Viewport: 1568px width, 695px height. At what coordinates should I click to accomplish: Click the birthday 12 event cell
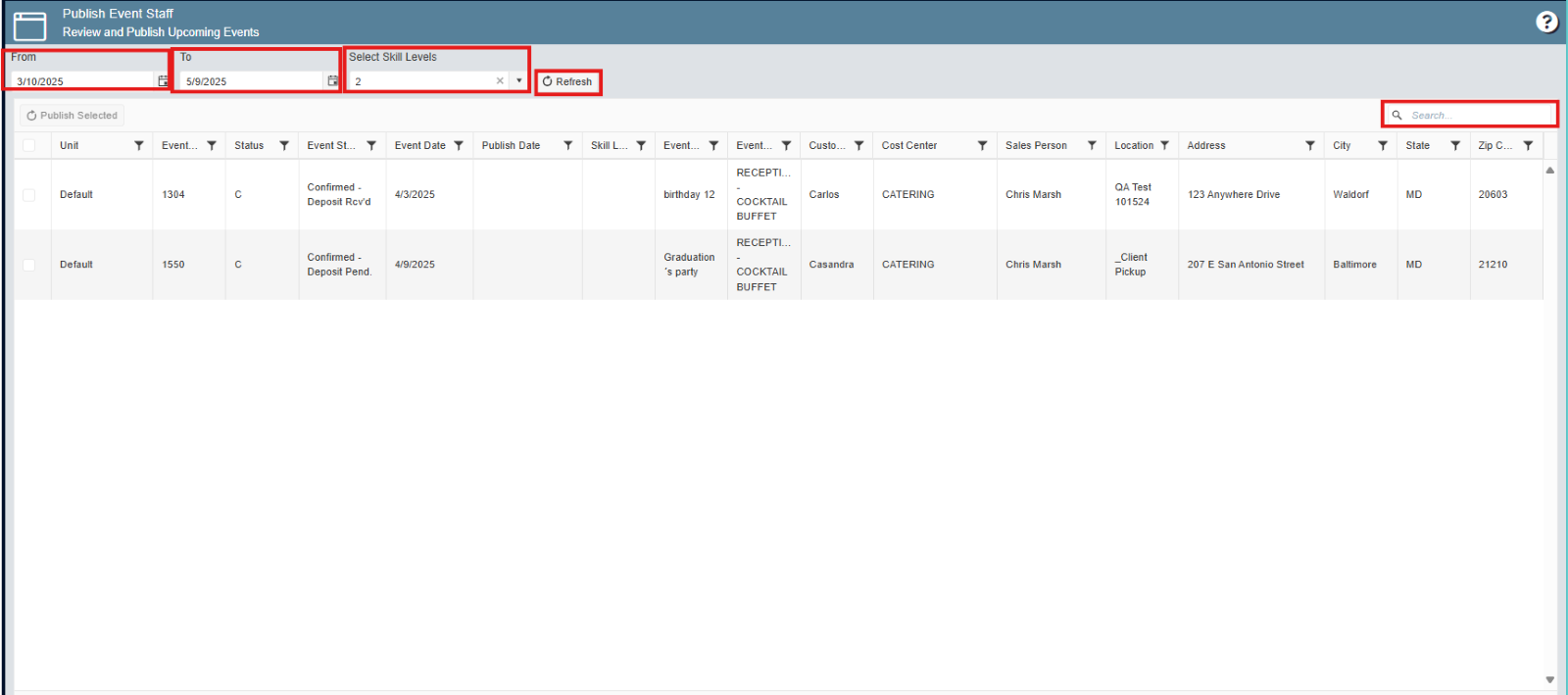(689, 195)
